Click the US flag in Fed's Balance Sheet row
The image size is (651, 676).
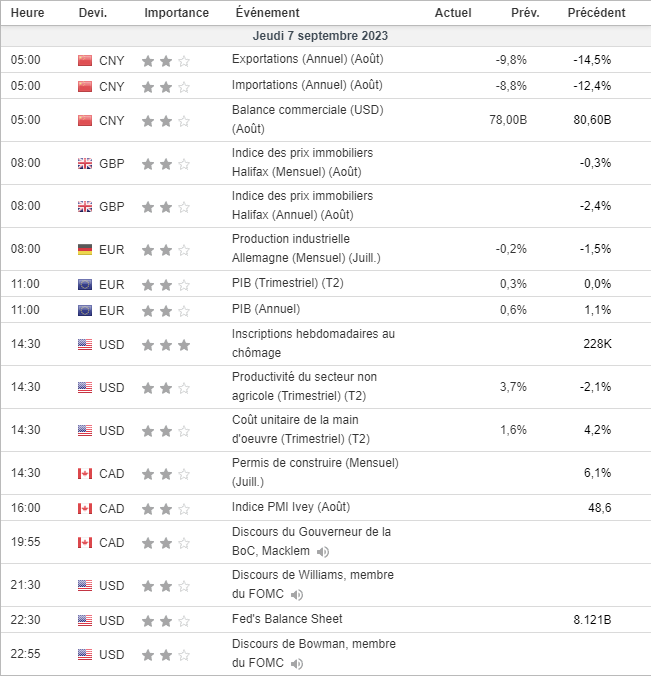pos(85,620)
